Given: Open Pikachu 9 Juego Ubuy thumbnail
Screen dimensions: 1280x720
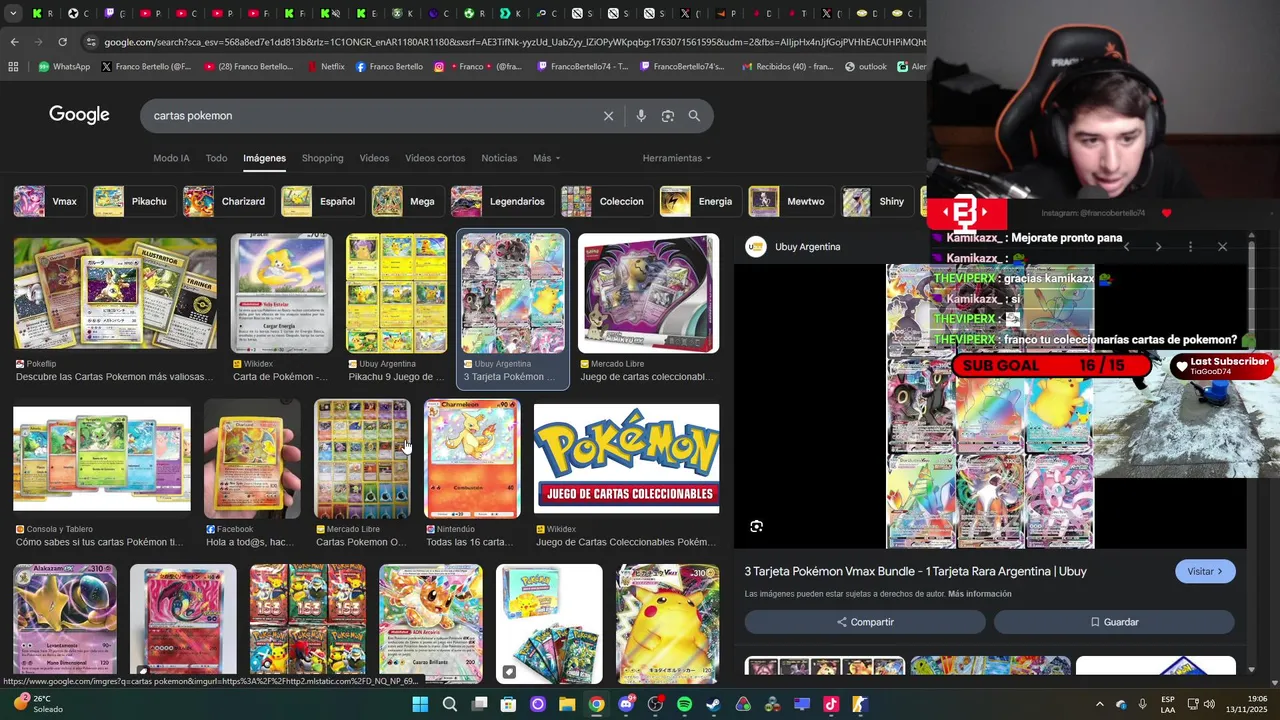Looking at the screenshot, I should 397,294.
